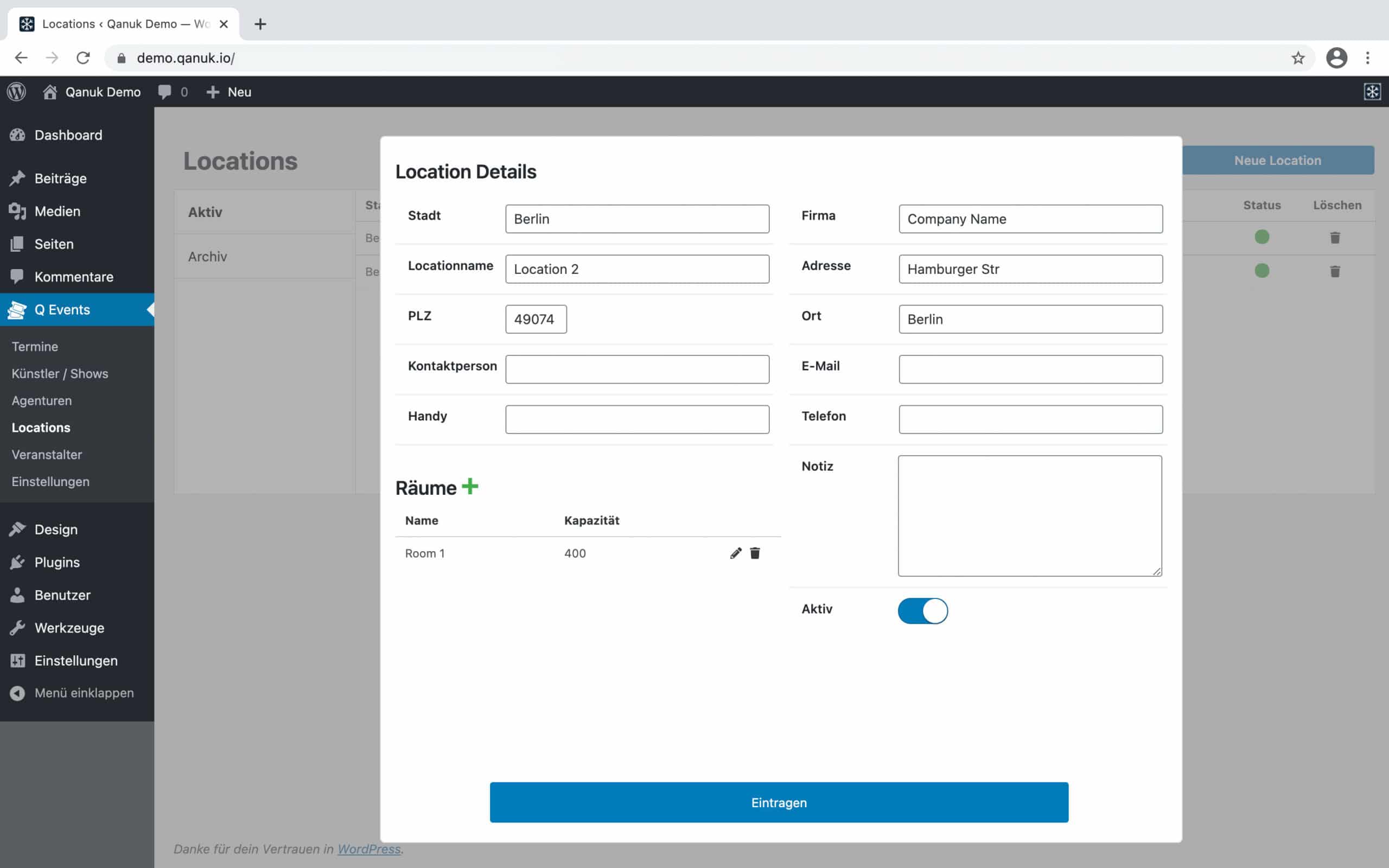Image resolution: width=1389 pixels, height=868 pixels.
Task: Click the Firma input field
Action: 1031,219
